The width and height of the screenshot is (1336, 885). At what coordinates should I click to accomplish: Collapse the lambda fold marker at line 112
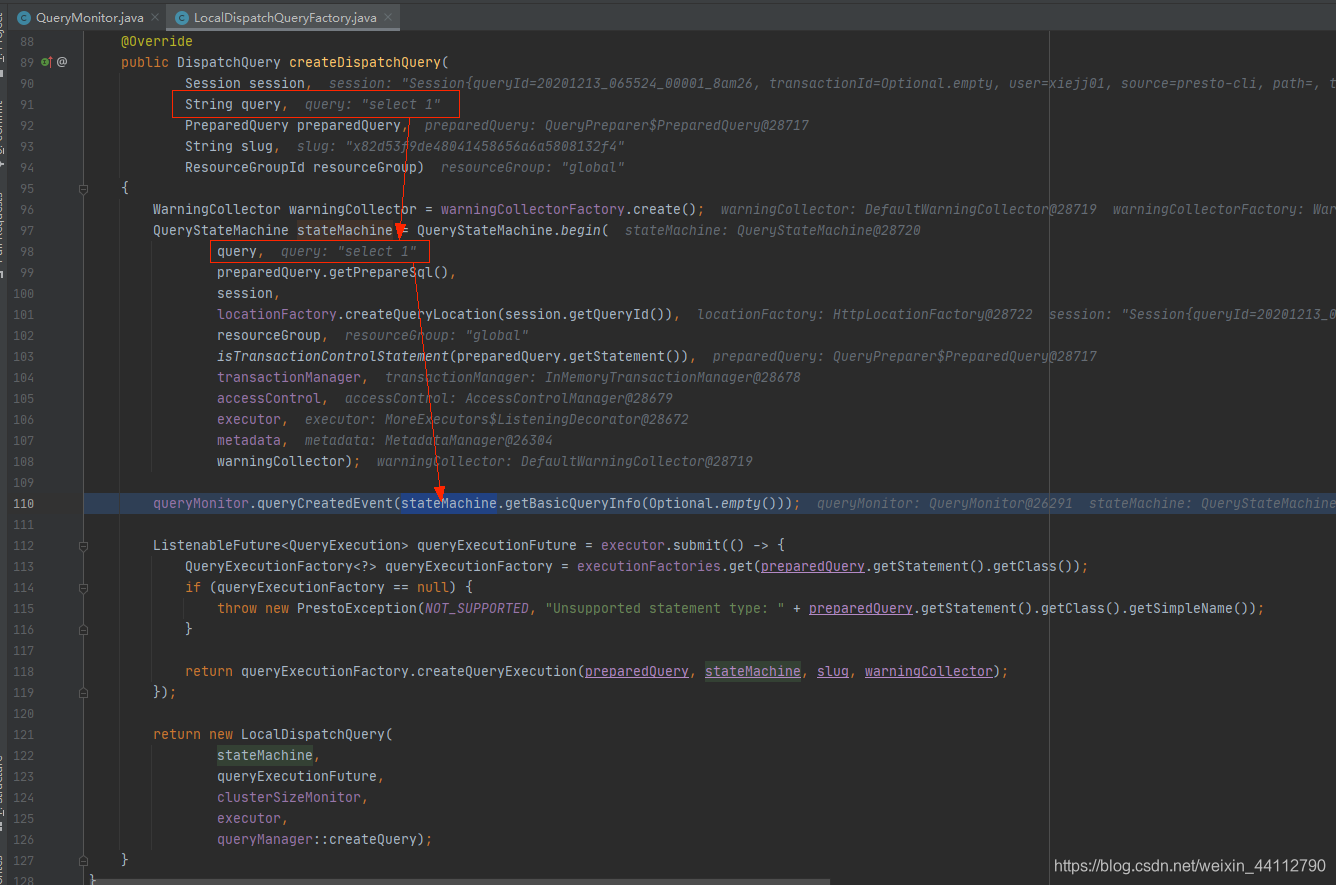pyautogui.click(x=84, y=545)
